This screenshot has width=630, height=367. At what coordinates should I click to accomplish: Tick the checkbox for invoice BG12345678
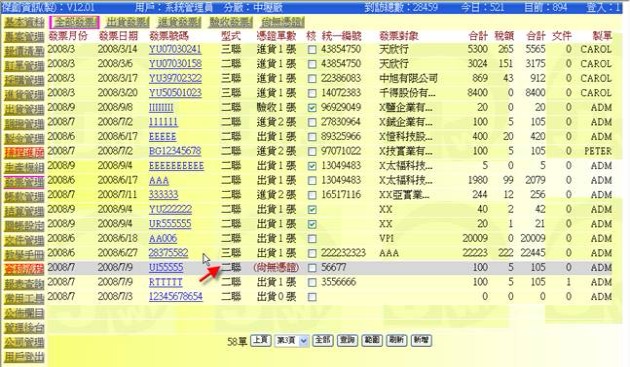[x=312, y=152]
